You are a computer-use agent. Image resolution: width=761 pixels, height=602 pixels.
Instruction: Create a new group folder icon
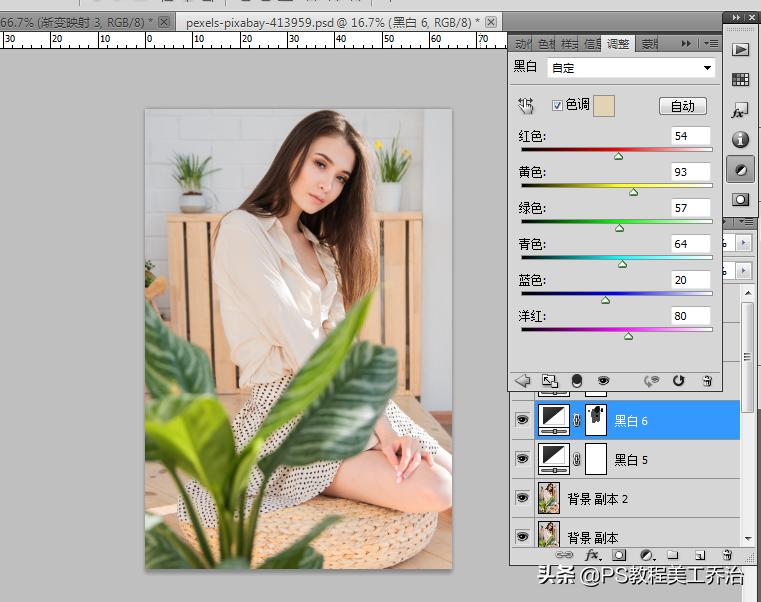coord(672,554)
